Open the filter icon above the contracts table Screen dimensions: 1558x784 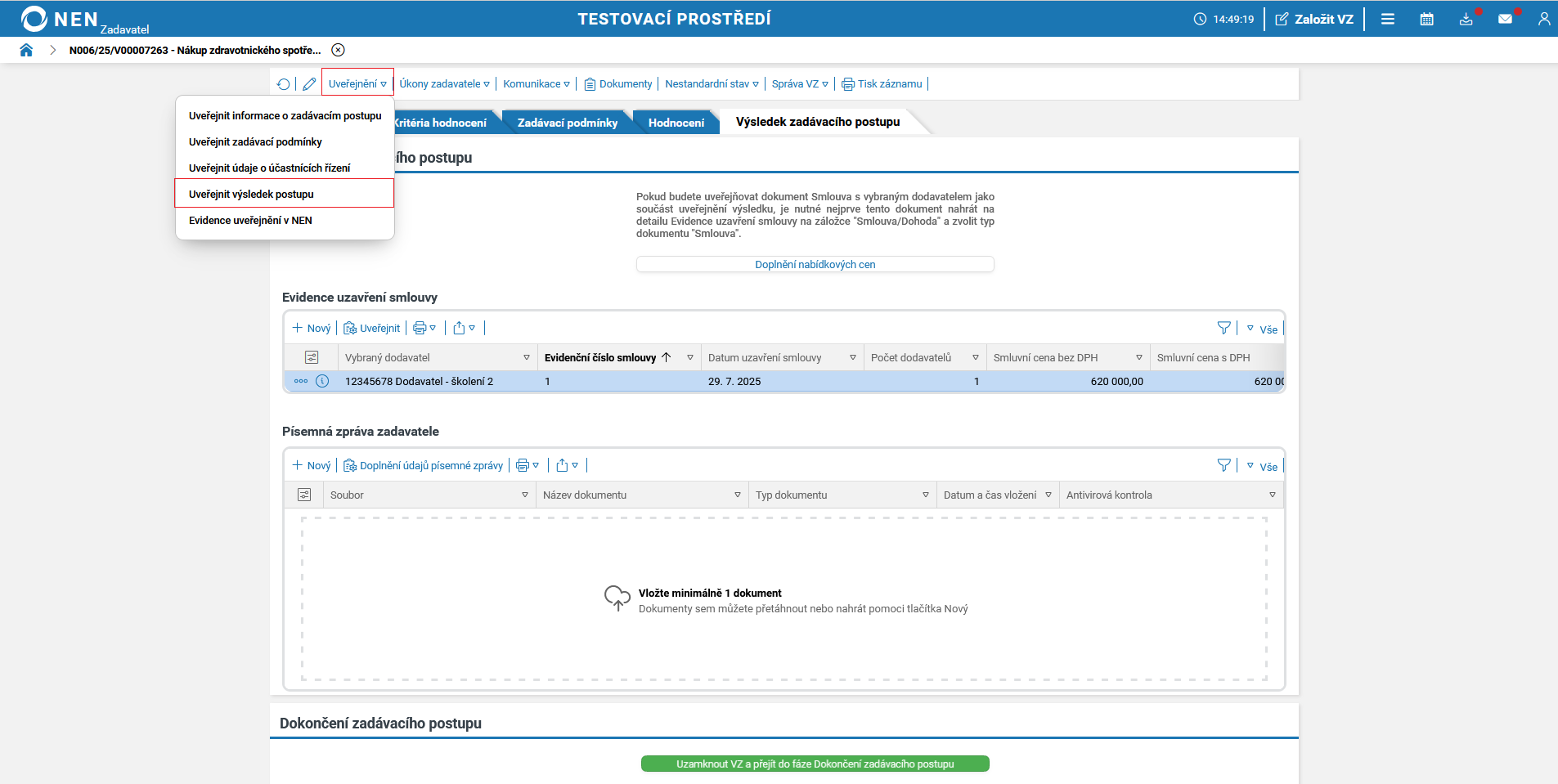point(1225,327)
